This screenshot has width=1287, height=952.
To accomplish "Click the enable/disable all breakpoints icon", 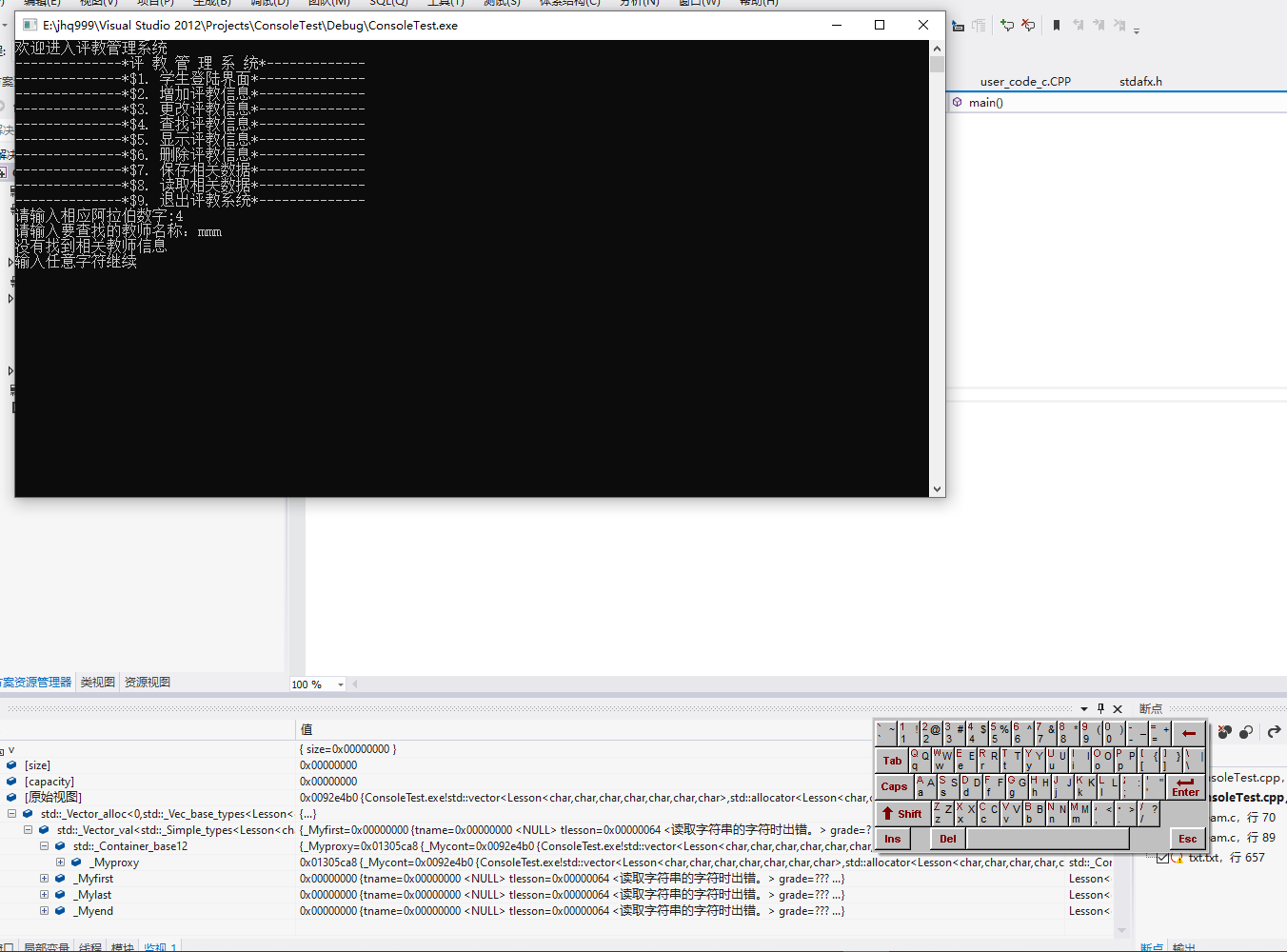I will (x=1245, y=732).
